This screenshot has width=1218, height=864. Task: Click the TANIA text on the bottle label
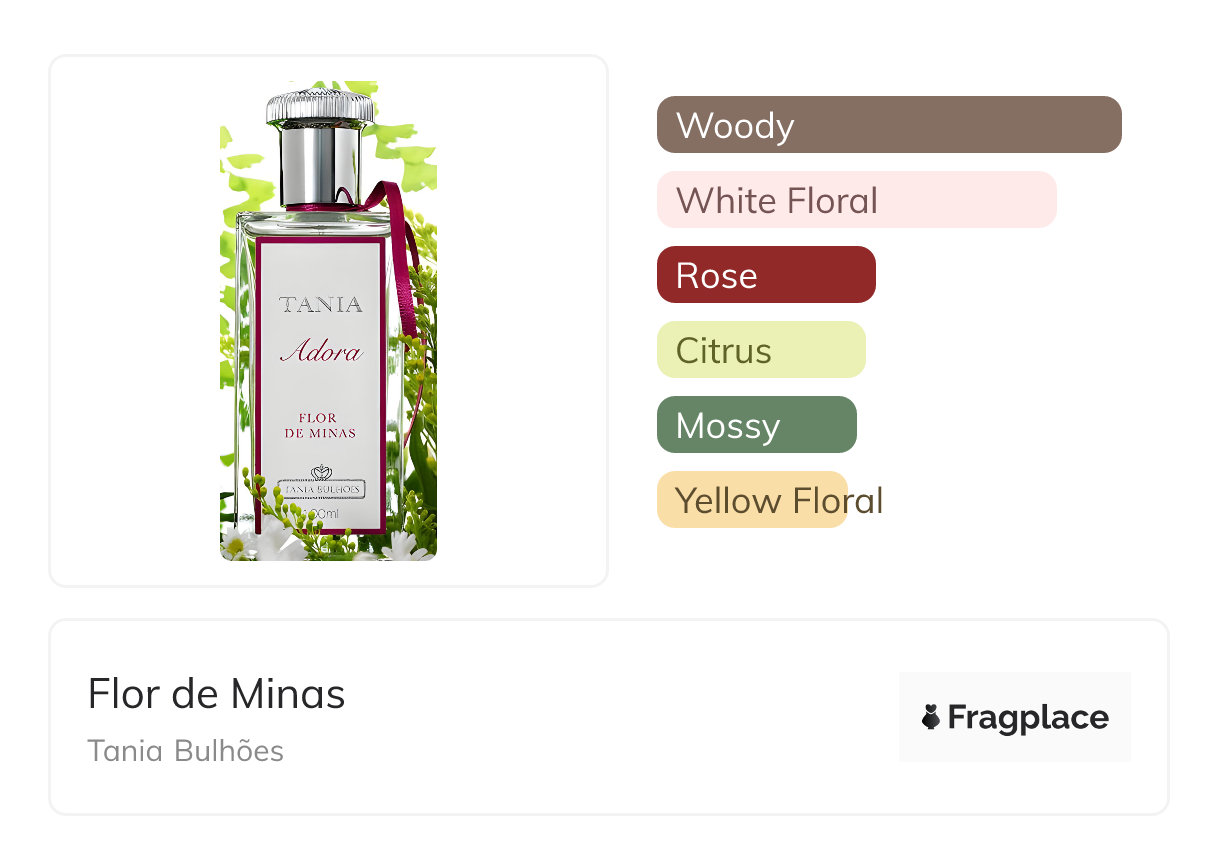tap(321, 305)
